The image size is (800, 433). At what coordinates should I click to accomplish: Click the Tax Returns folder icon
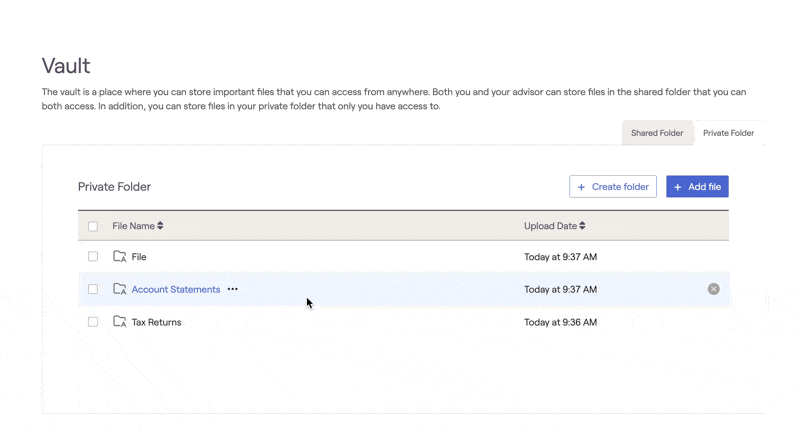pos(120,322)
